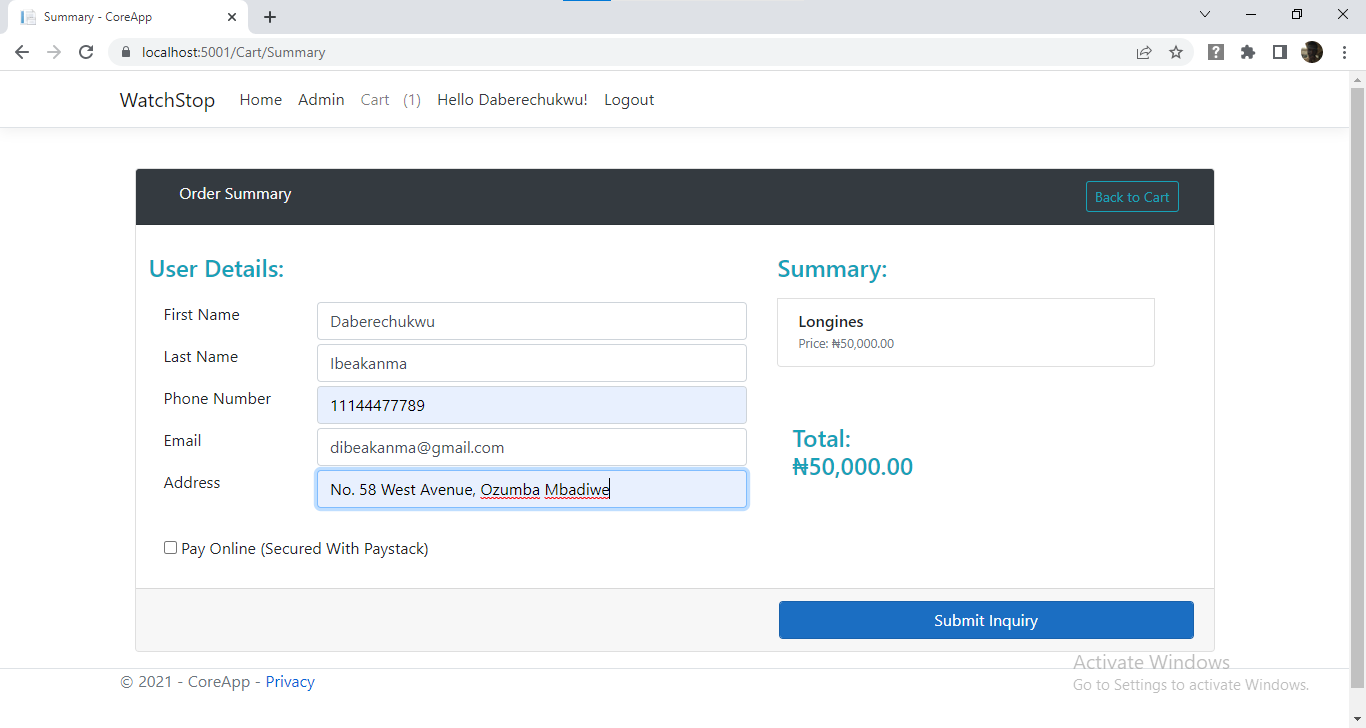The width and height of the screenshot is (1366, 728).
Task: Click the Address input field
Action: (532, 489)
